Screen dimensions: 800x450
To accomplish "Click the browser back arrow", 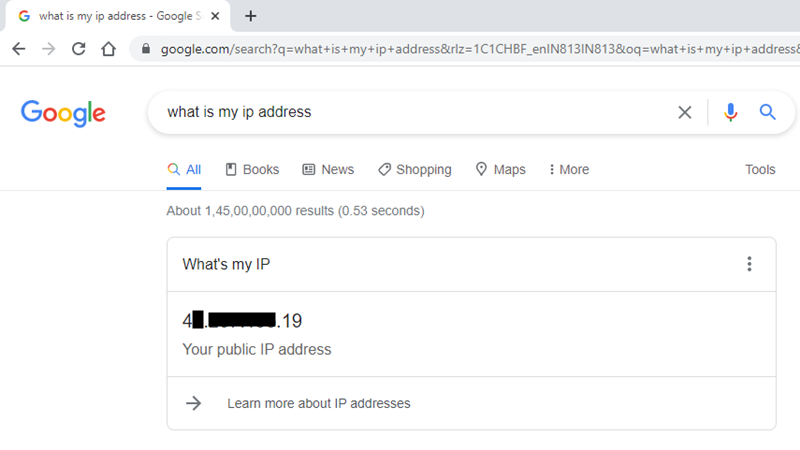I will tap(19, 49).
